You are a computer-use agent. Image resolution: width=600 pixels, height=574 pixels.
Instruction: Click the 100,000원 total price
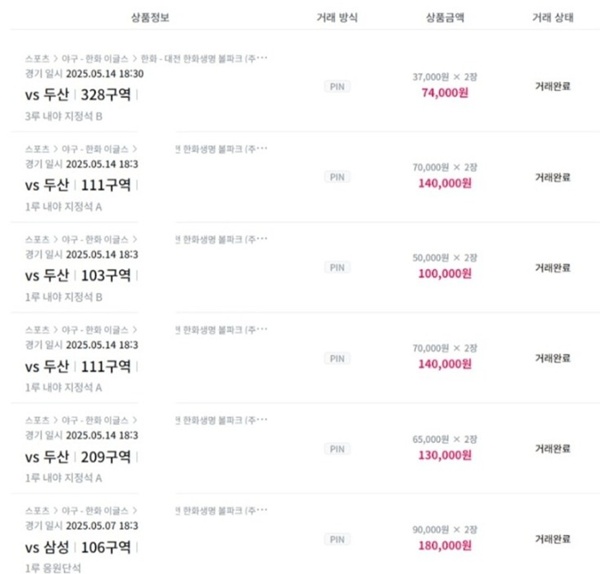[445, 274]
